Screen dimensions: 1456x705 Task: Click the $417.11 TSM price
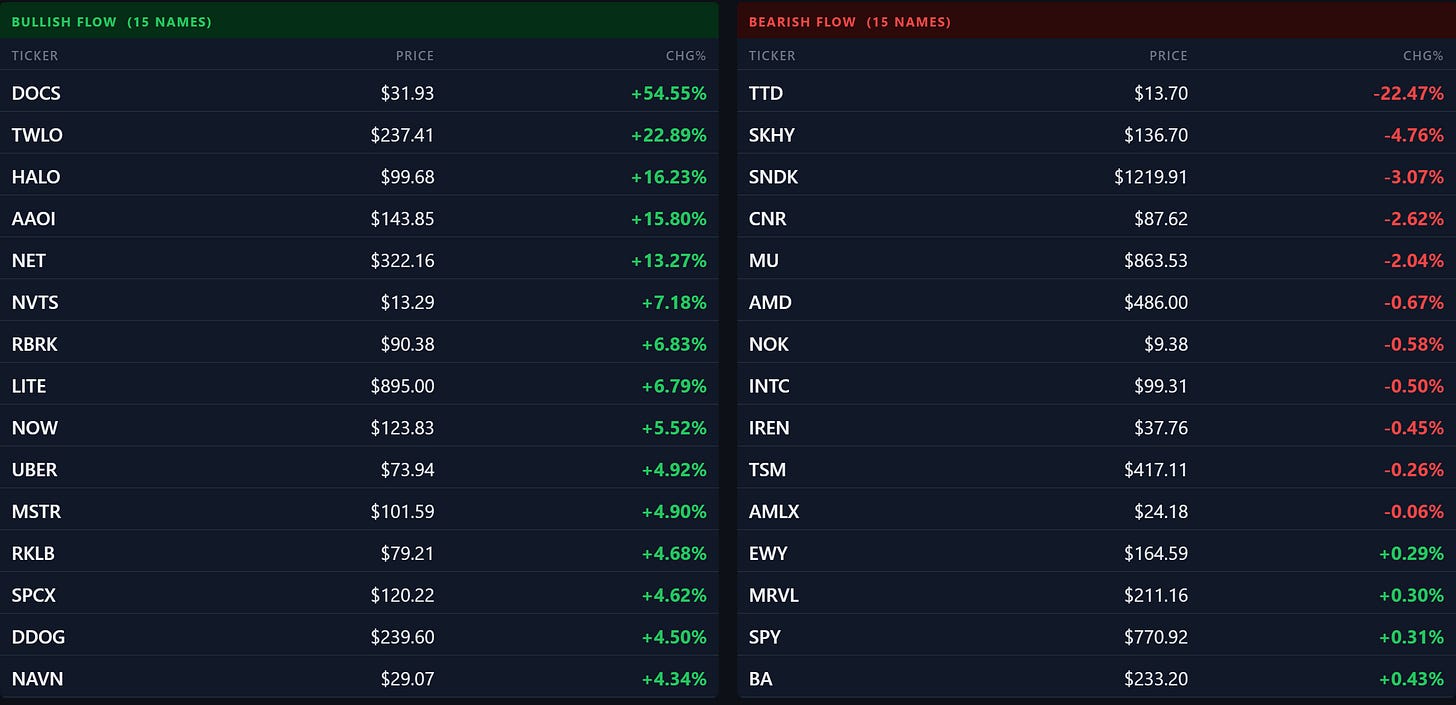click(x=1156, y=470)
